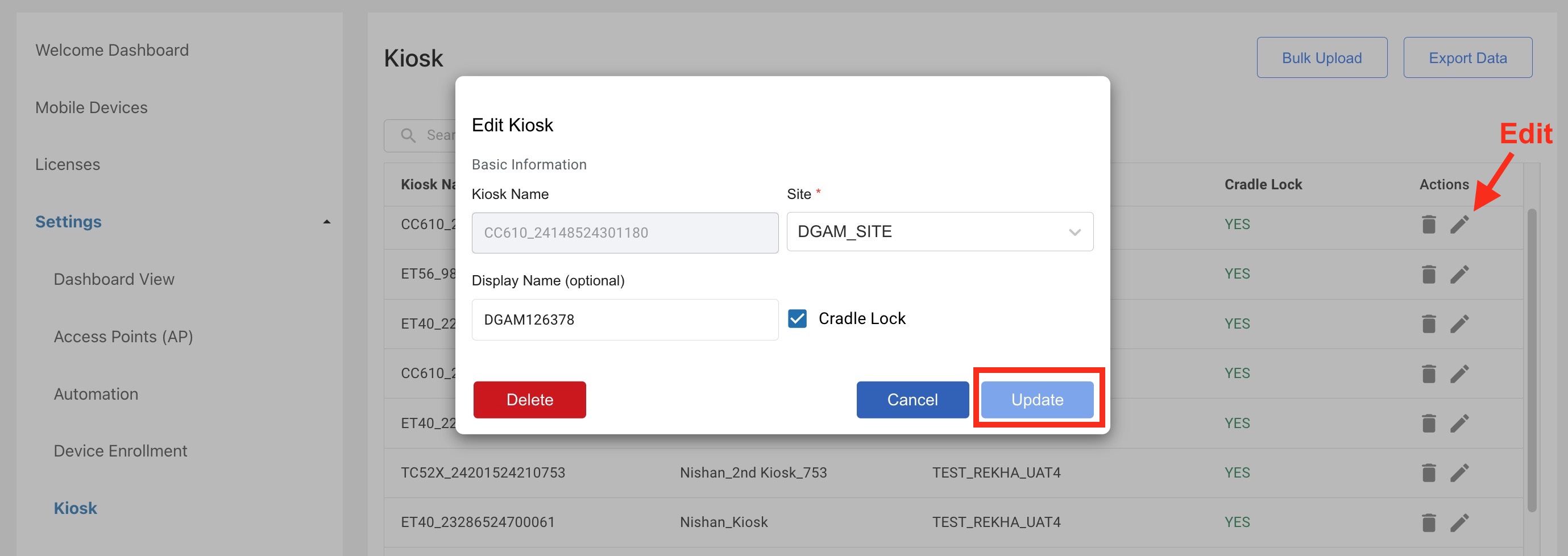
Task: Open the Automation settings page
Action: coord(96,394)
